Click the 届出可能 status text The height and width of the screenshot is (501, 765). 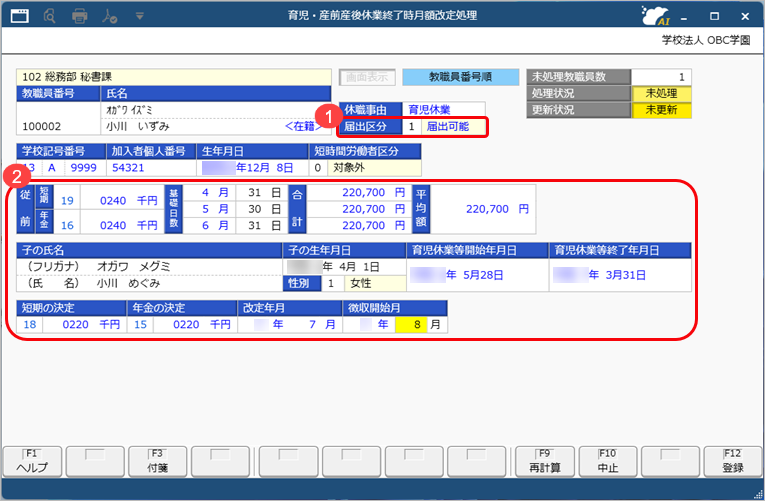(448, 127)
